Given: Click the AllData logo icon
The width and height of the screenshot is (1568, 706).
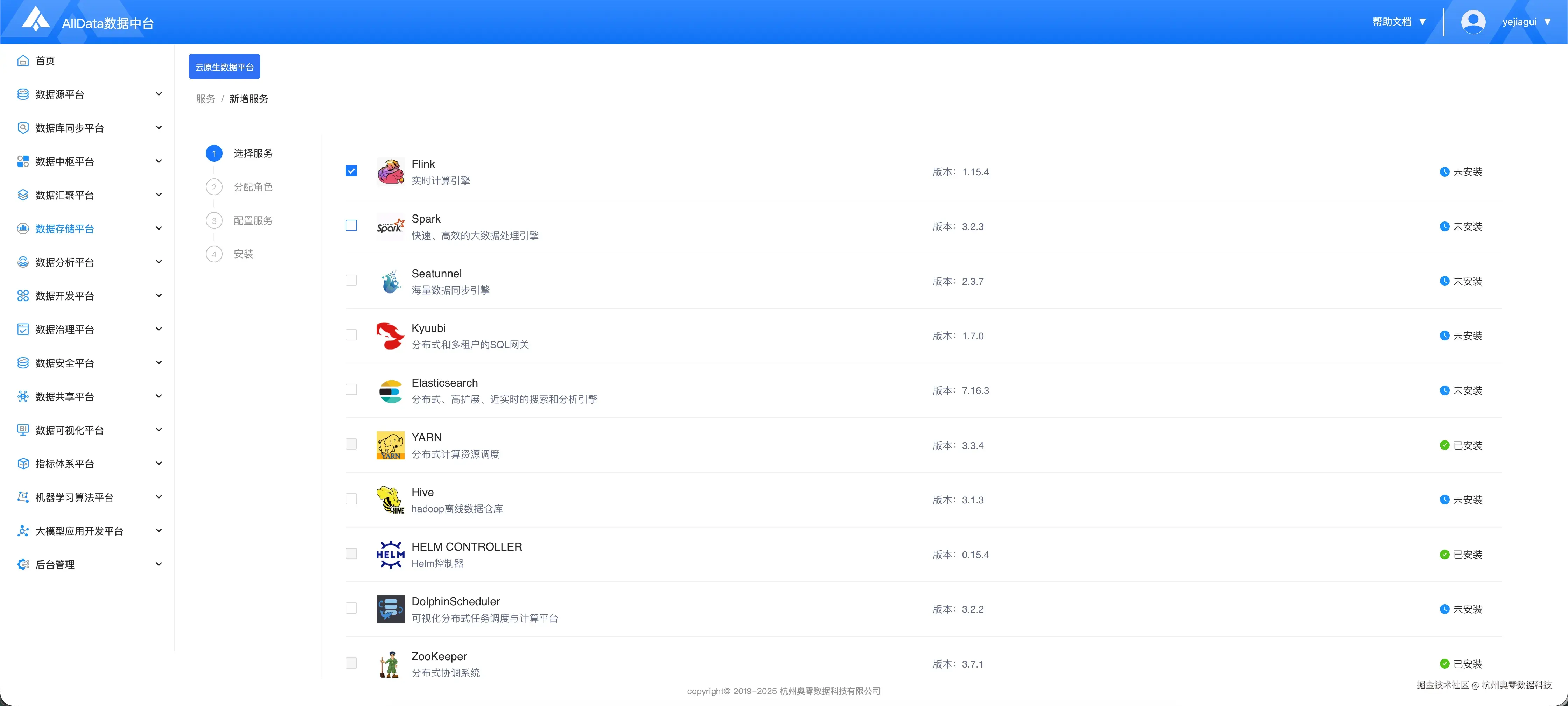Looking at the screenshot, I should pos(36,20).
